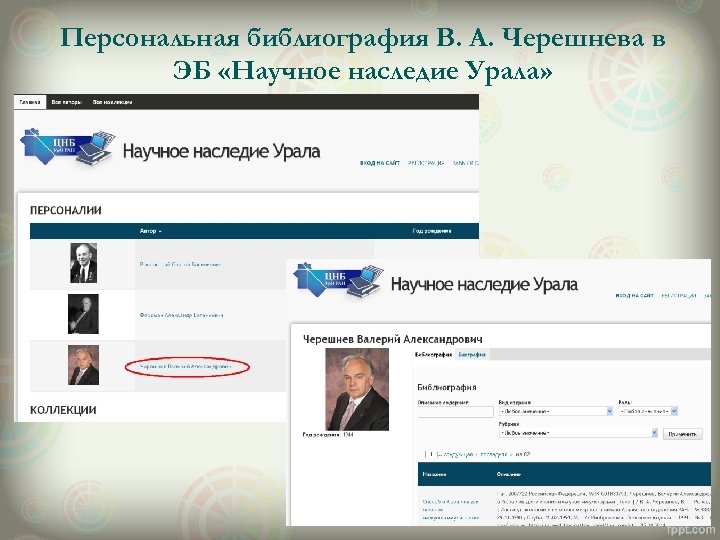Click the КОЛЛЕКЦИИ section heading

[63, 410]
